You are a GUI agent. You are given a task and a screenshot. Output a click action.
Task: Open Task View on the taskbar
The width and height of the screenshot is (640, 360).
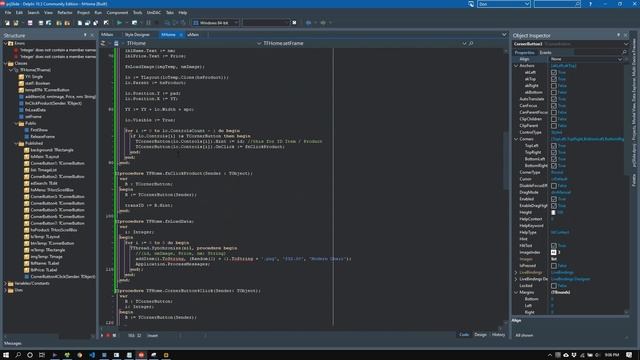click(42, 355)
